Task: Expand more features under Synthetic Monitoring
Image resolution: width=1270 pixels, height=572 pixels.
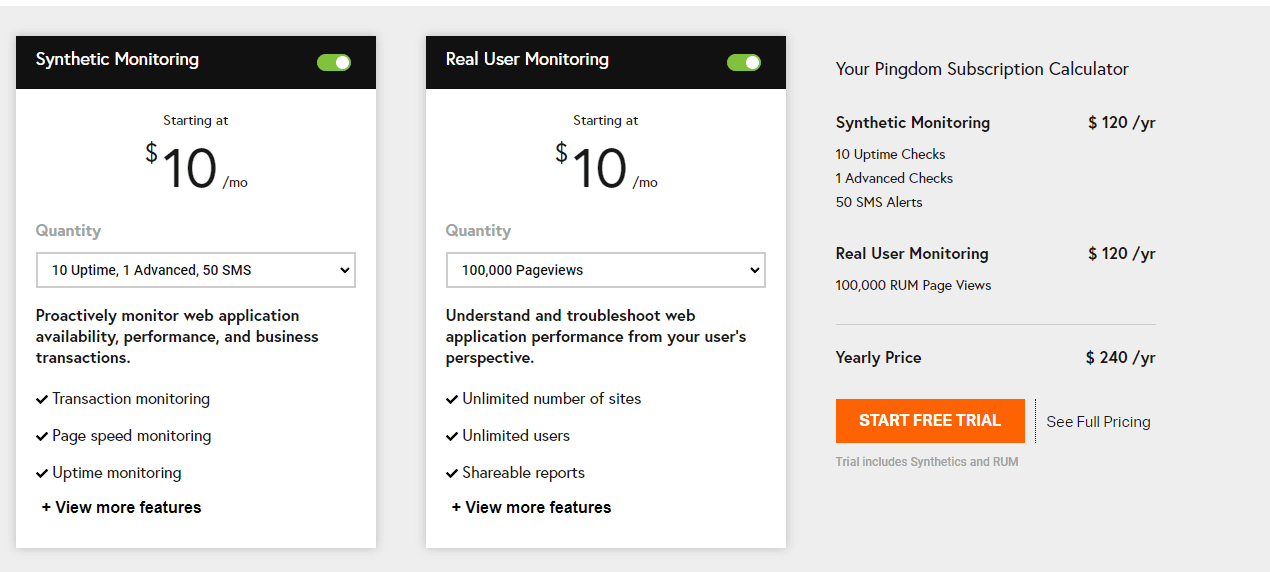Action: [121, 507]
